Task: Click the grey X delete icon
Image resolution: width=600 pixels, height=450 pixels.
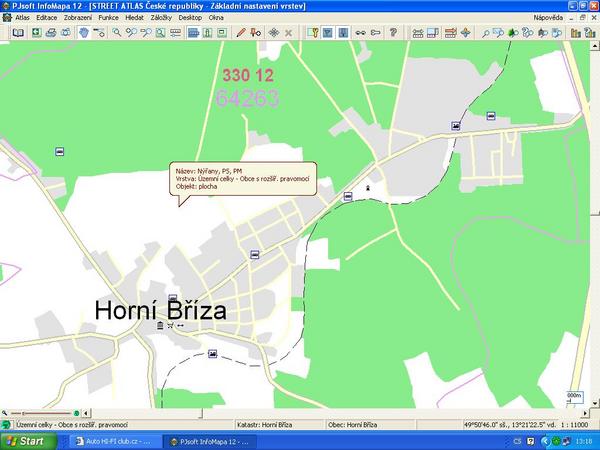Action: coord(289,33)
